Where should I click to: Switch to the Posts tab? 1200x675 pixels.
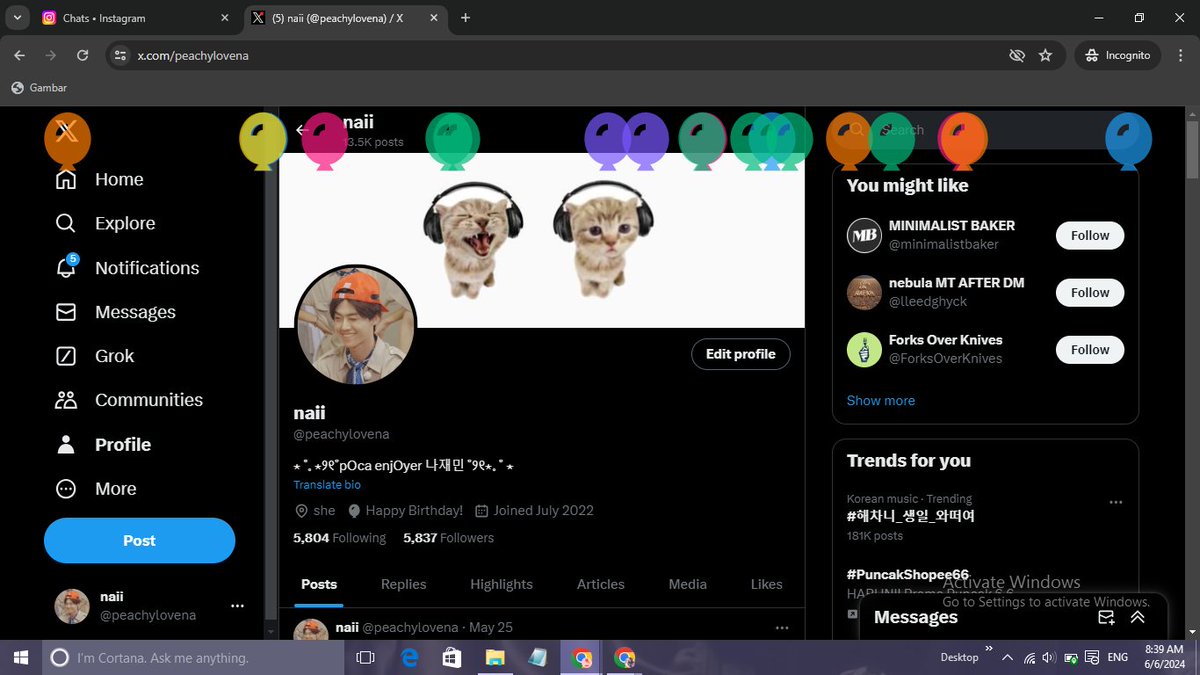(x=319, y=584)
